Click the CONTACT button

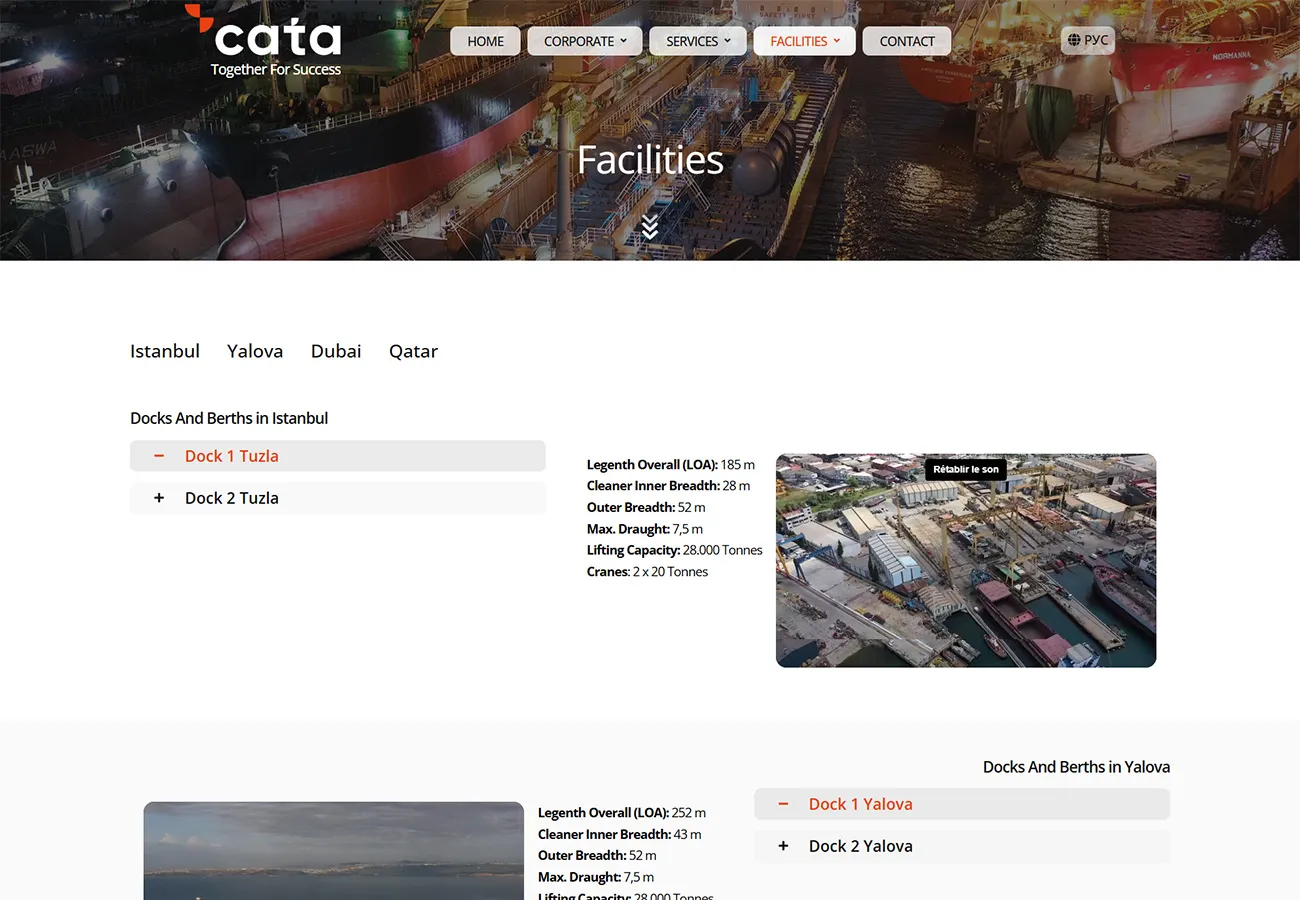click(x=906, y=41)
